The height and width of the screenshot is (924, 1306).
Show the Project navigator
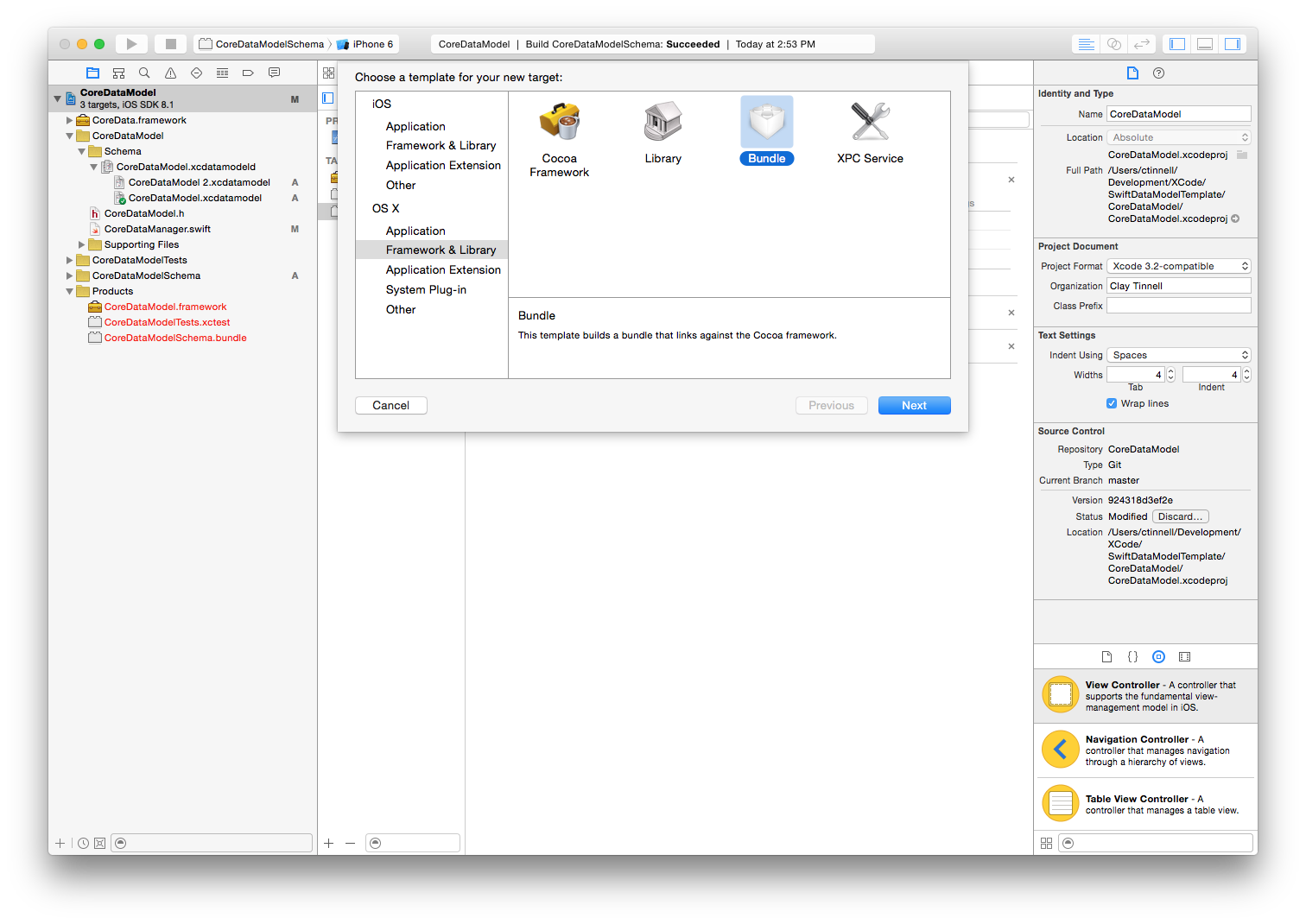click(x=92, y=73)
